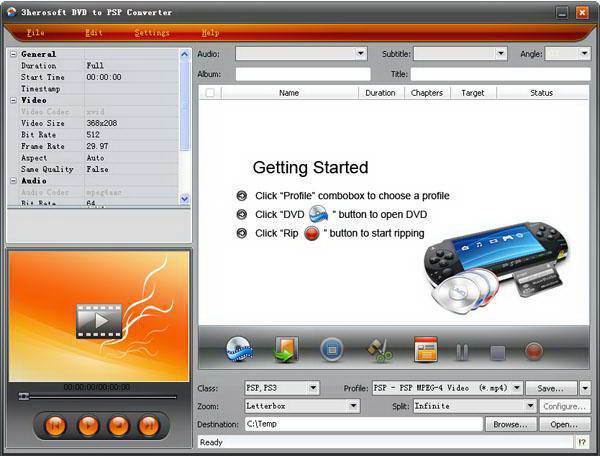Select the Duration value Full

95,66
